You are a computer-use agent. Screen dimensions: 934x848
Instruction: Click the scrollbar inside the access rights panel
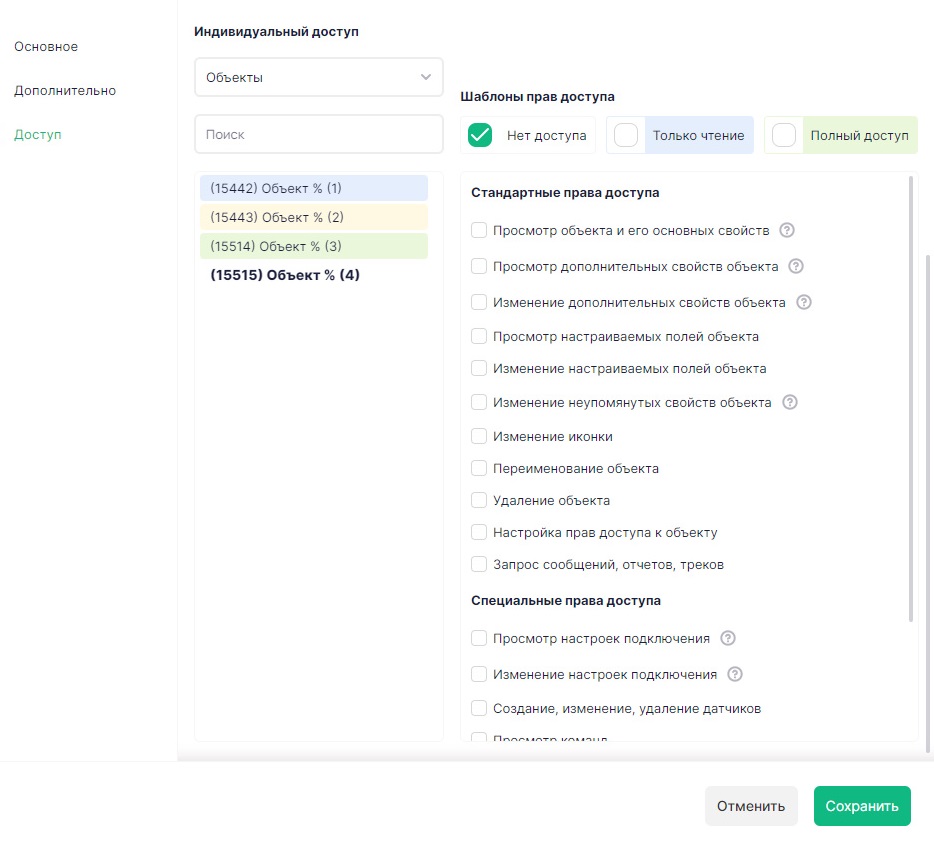pos(911,399)
